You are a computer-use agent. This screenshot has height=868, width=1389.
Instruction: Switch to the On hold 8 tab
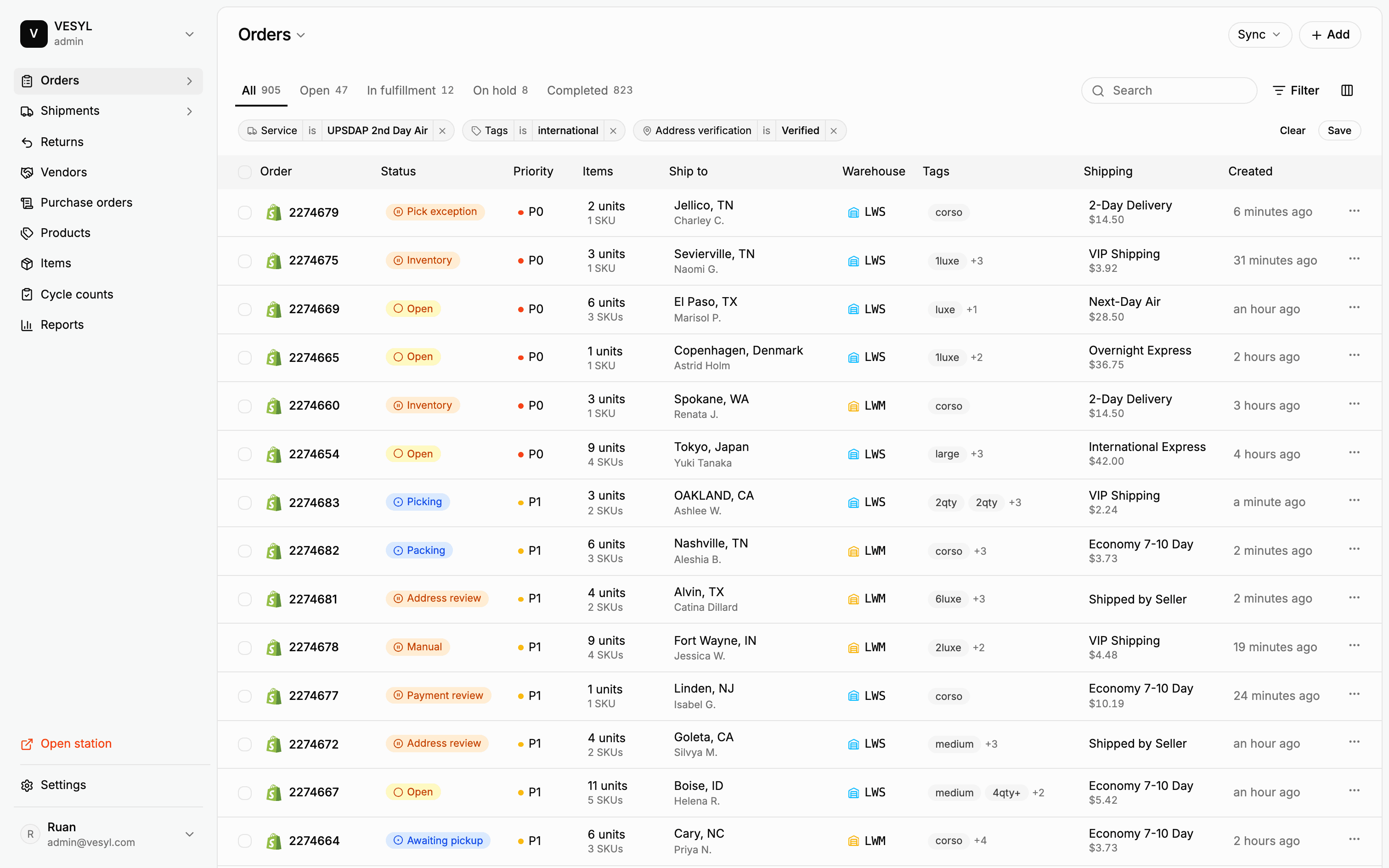click(x=500, y=91)
